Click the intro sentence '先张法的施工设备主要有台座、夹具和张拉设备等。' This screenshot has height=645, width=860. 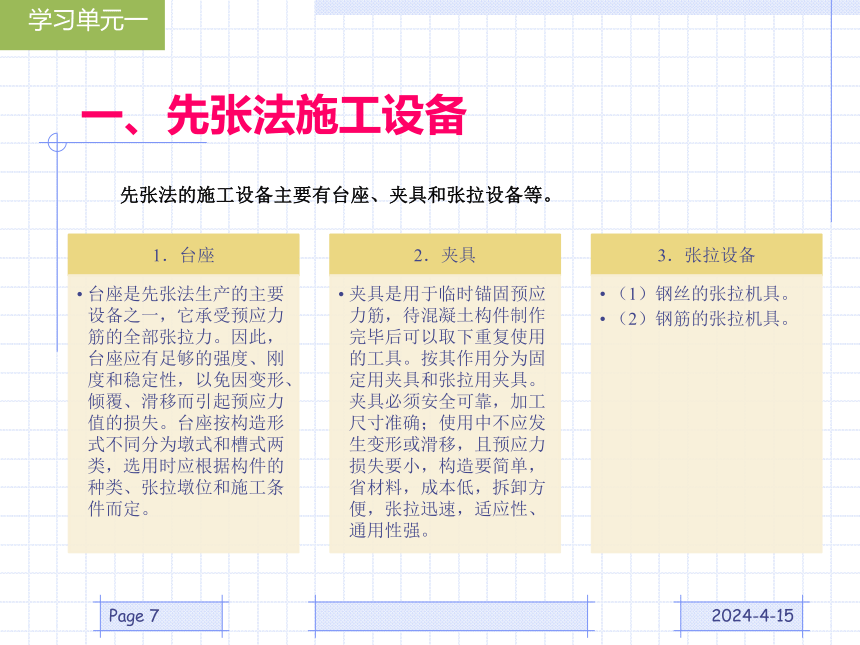click(x=337, y=195)
